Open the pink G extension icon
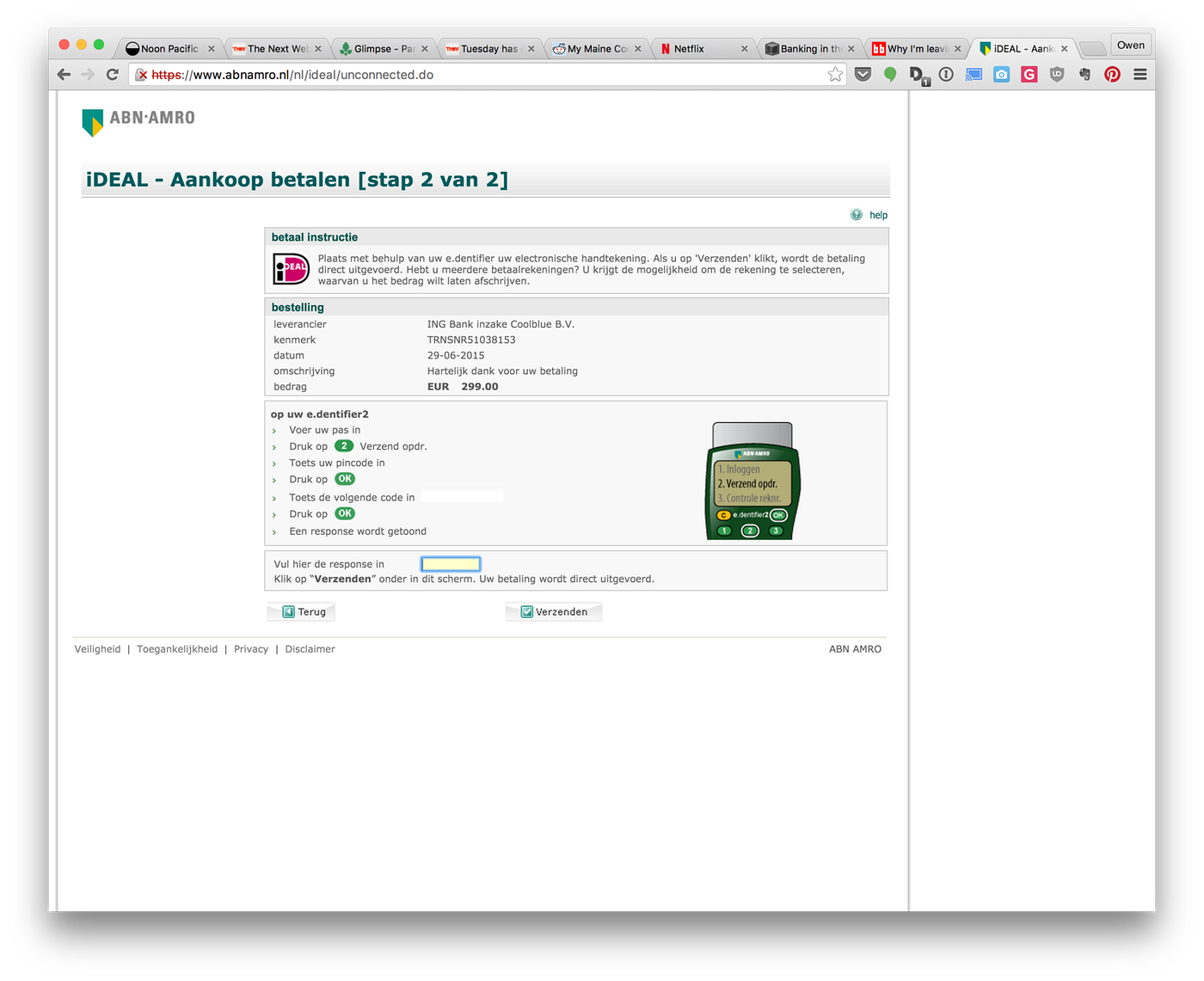 (x=1029, y=75)
